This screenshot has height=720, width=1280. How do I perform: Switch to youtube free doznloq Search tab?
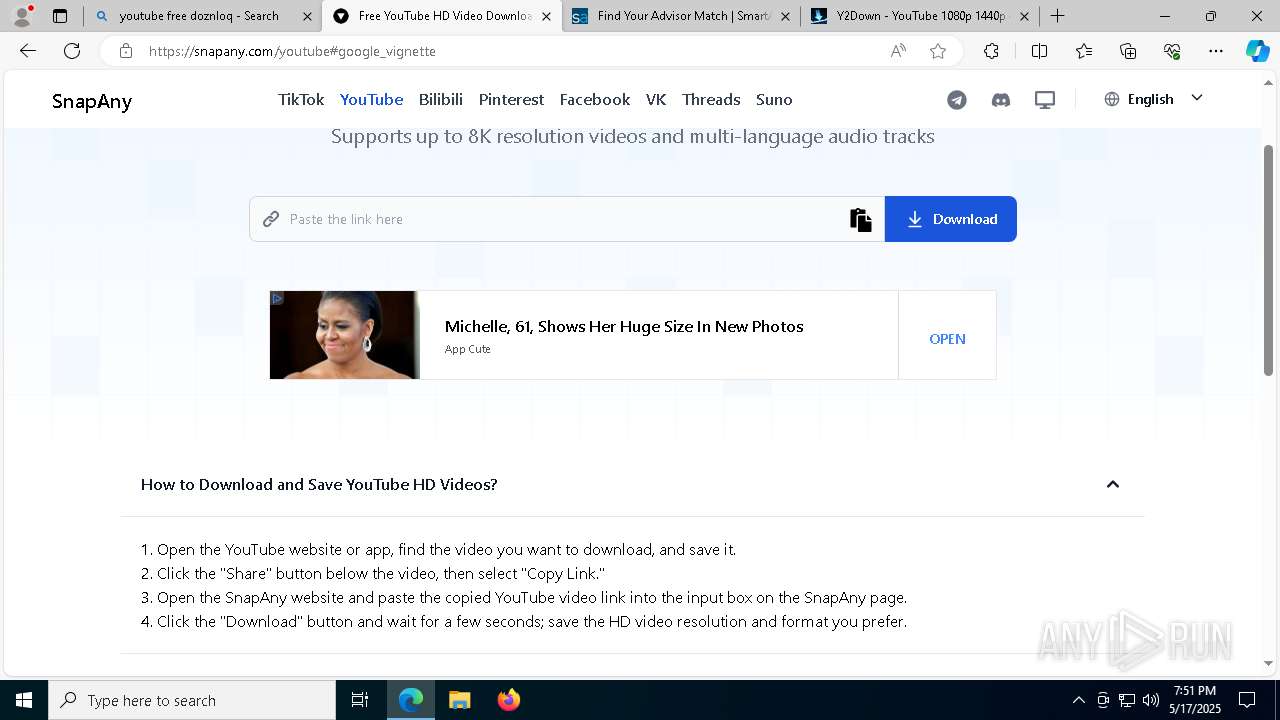(201, 16)
